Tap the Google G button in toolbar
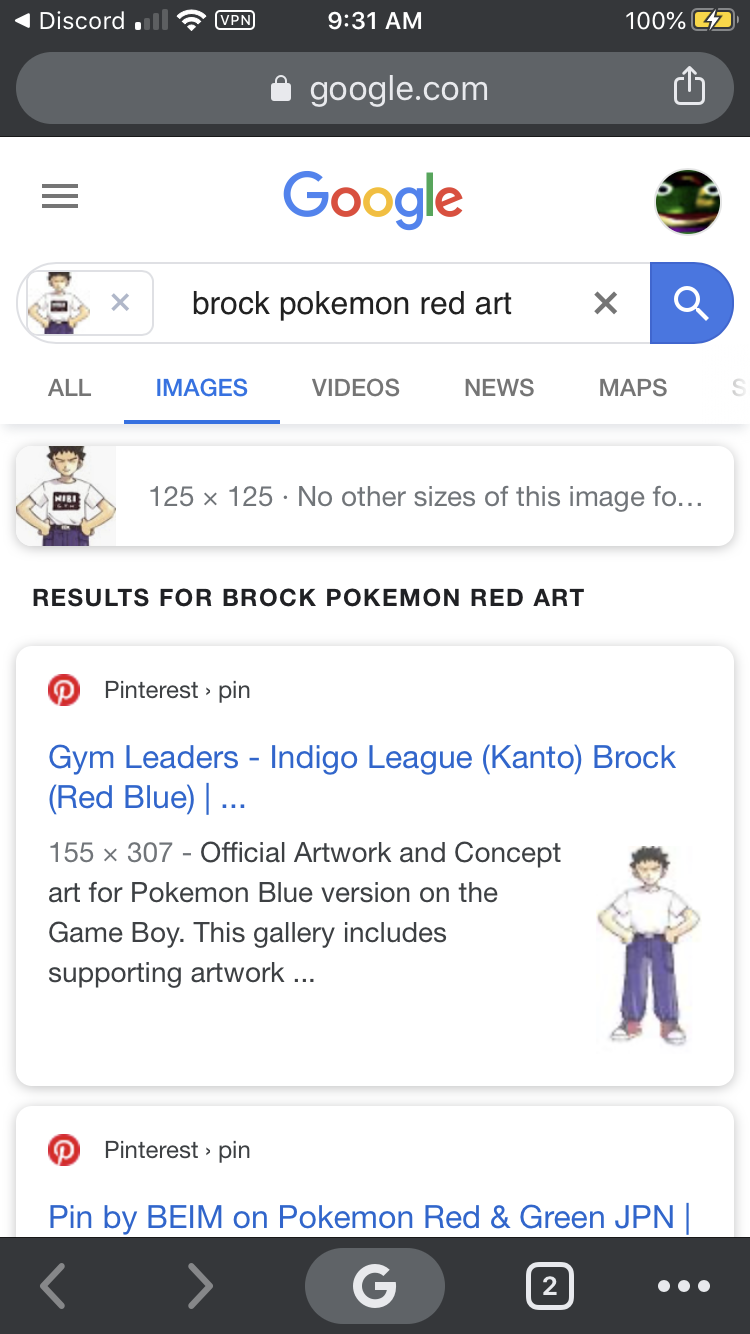750x1334 pixels. click(x=374, y=1286)
